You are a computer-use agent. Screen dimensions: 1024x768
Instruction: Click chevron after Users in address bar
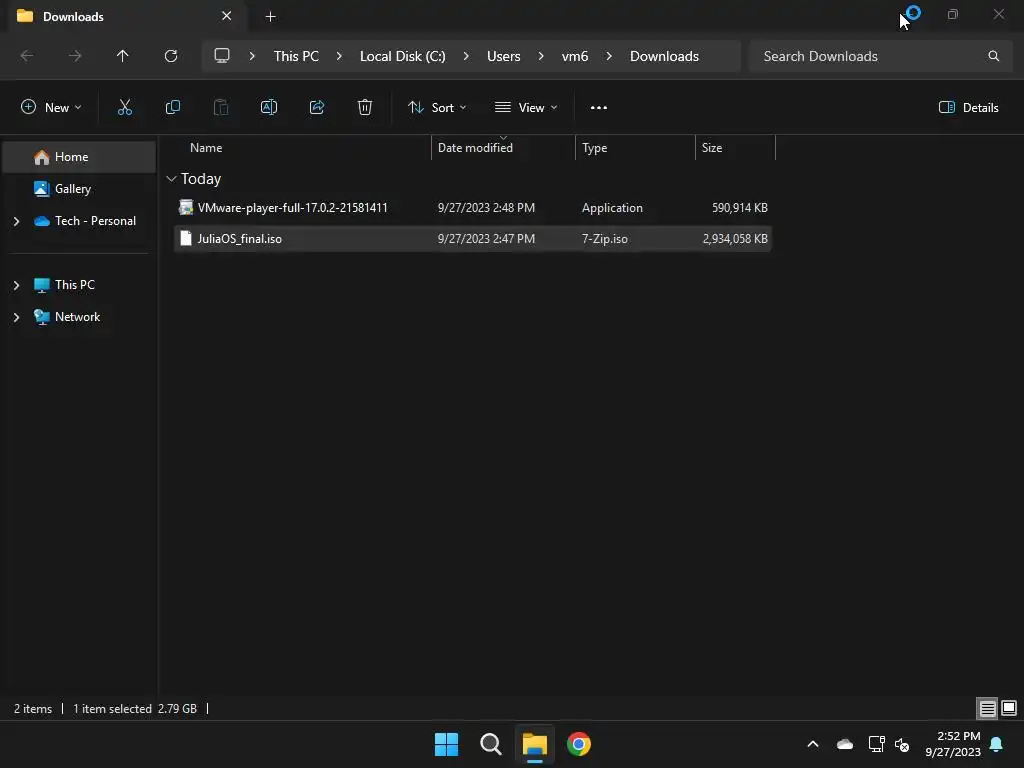pos(541,56)
